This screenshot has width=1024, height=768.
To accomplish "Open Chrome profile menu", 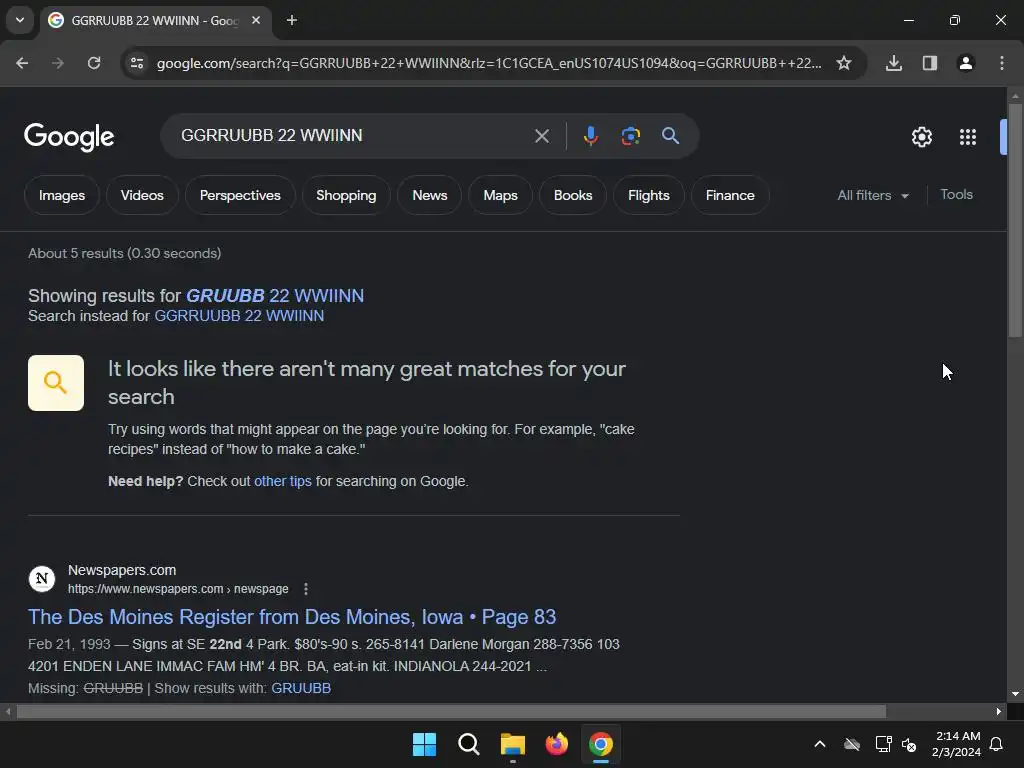I will (x=966, y=63).
